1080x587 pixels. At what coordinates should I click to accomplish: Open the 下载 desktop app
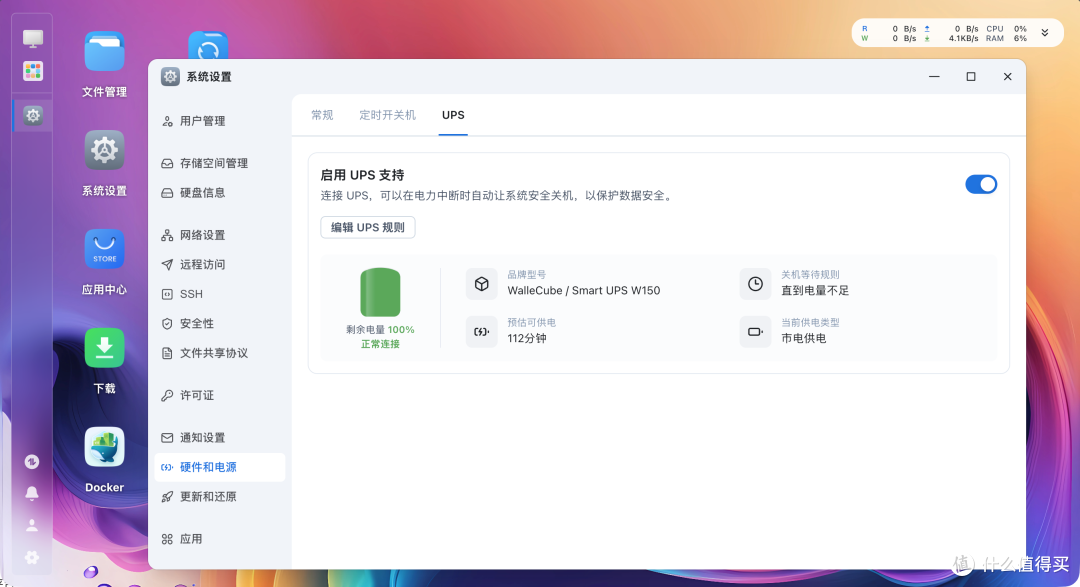click(105, 348)
